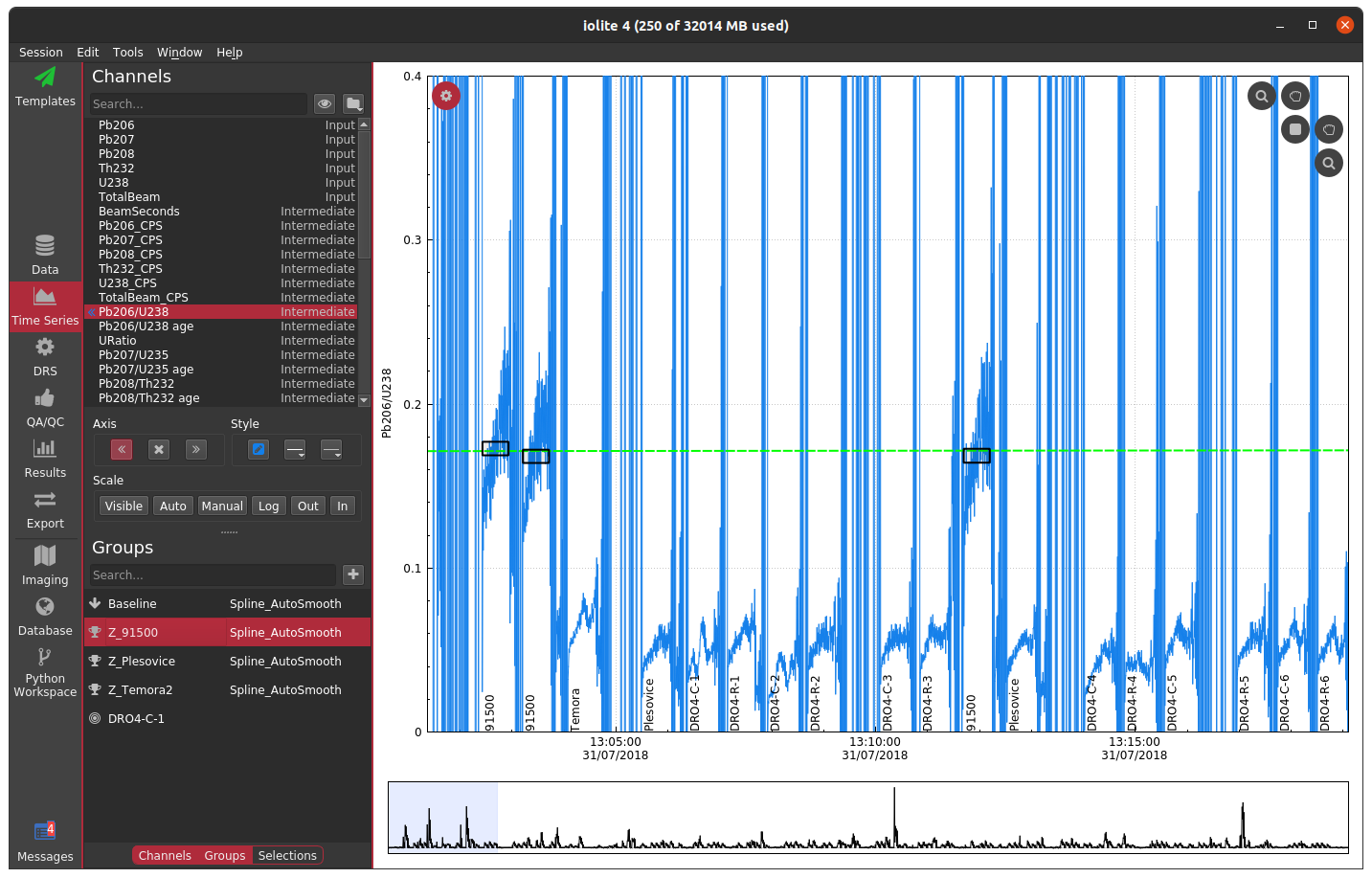
Task: Select the Time Series sidebar view
Action: [45, 306]
